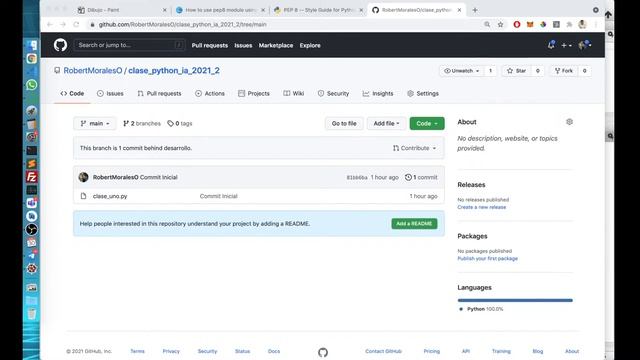Go to Marketplace in header
The width and height of the screenshot is (640, 360).
[276, 45]
